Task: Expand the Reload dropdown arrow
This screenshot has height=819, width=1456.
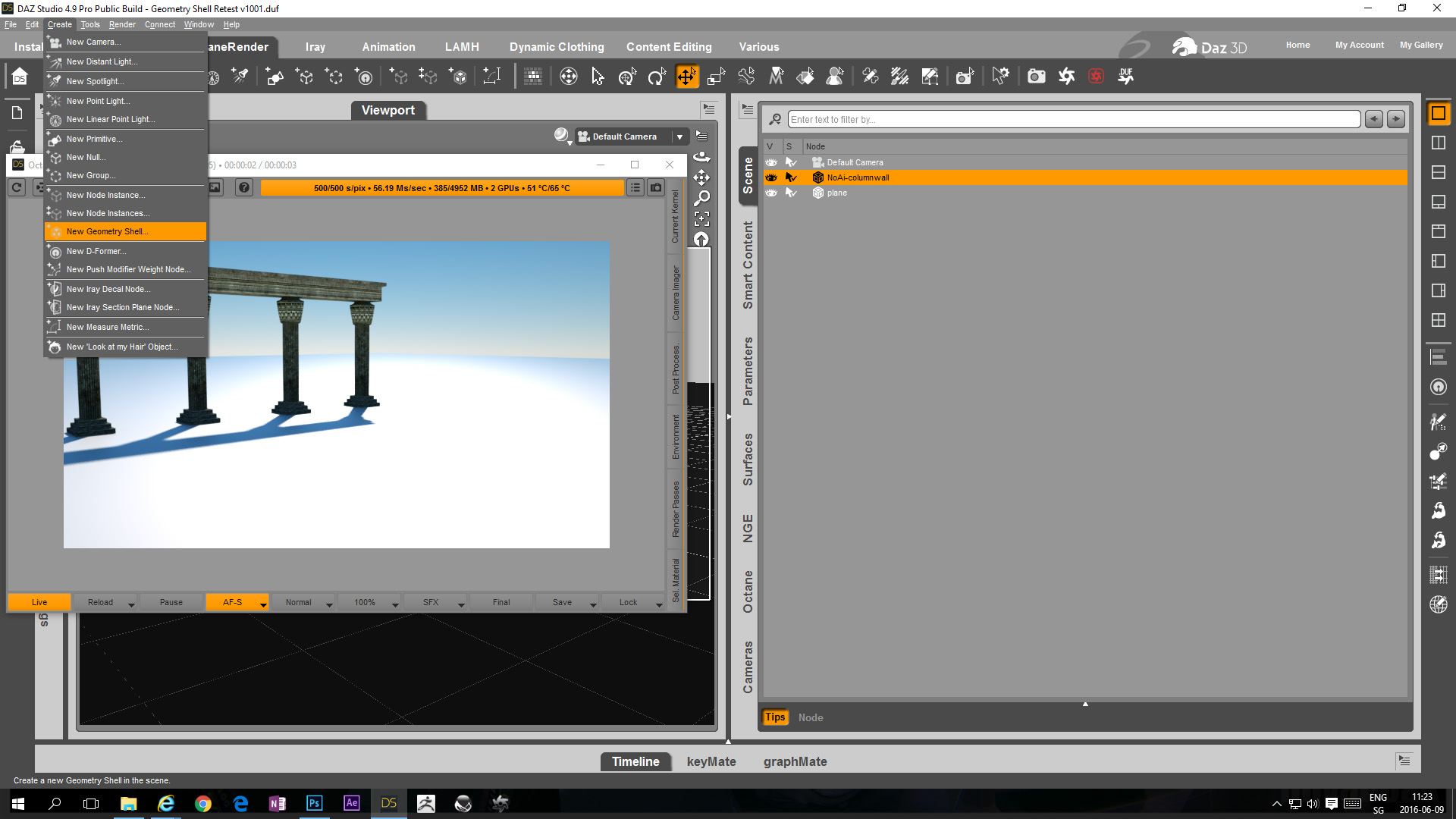Action: (131, 604)
